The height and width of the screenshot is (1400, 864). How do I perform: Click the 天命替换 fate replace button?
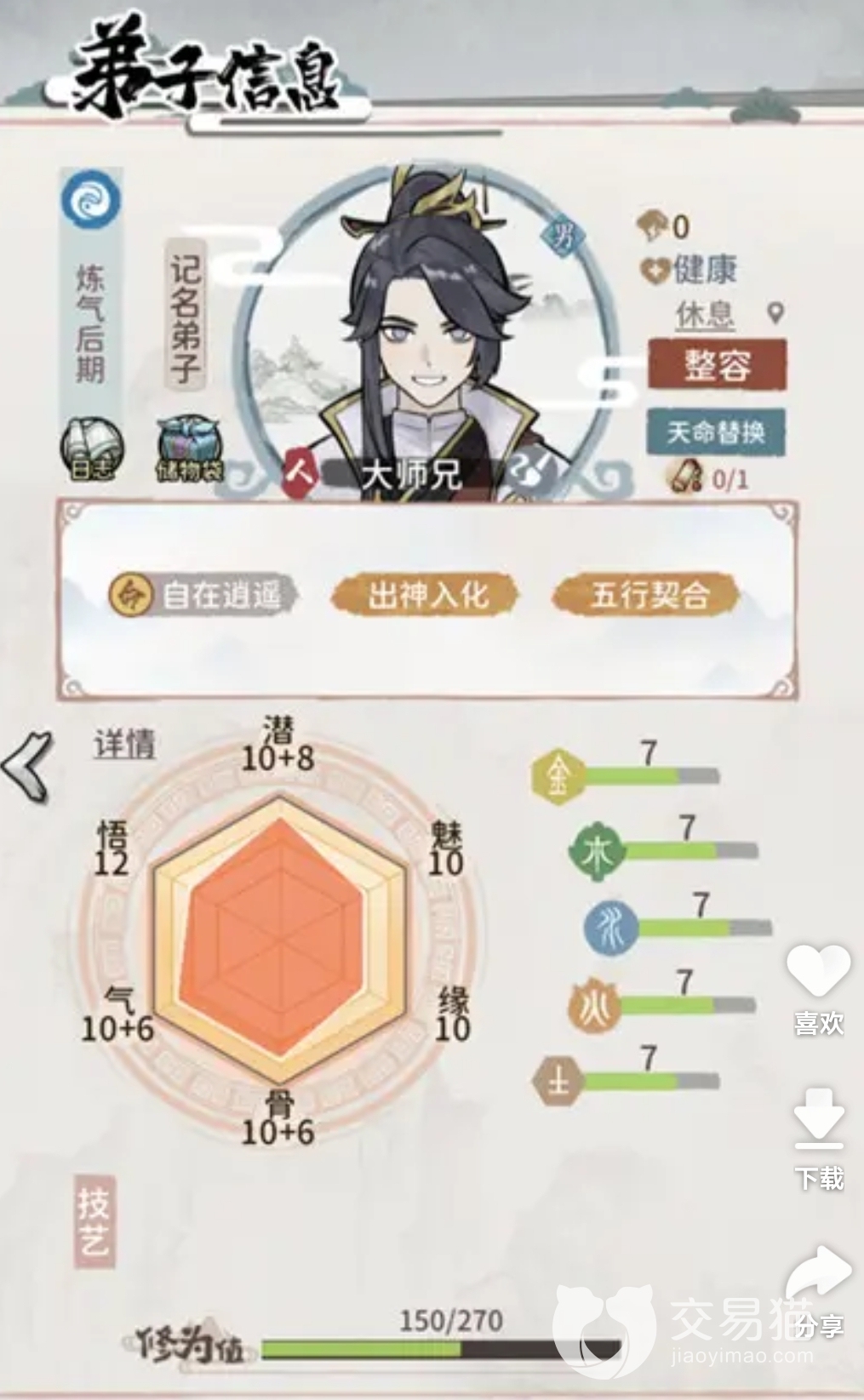click(x=716, y=432)
